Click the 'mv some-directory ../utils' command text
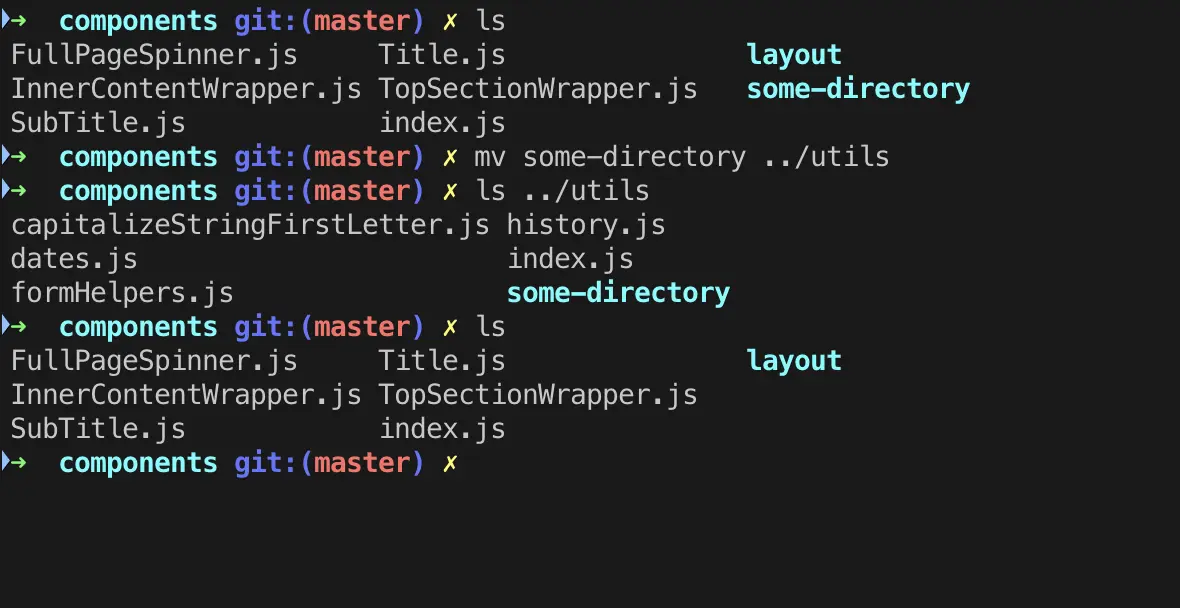Viewport: 1180px width, 608px height. coord(682,157)
